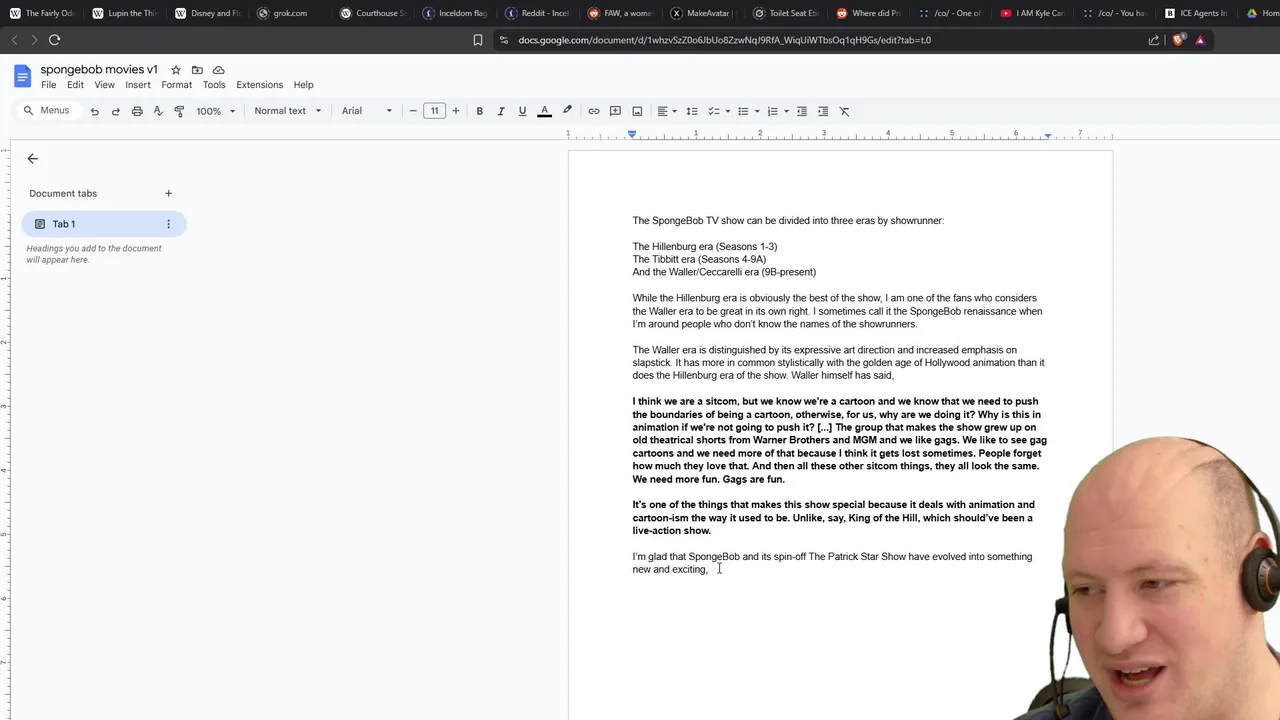Click the font size field showing 11
Viewport: 1280px width, 720px height.
(x=434, y=111)
